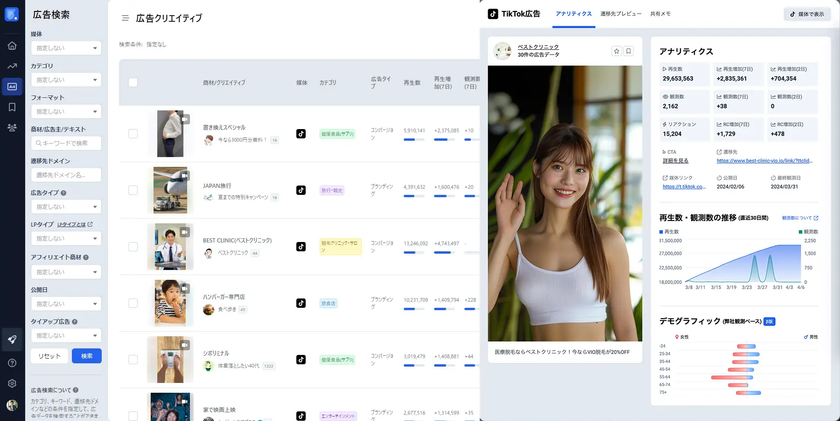This screenshot has width=840, height=421.
Task: Open the home icon in left sidebar
Action: coord(12,46)
